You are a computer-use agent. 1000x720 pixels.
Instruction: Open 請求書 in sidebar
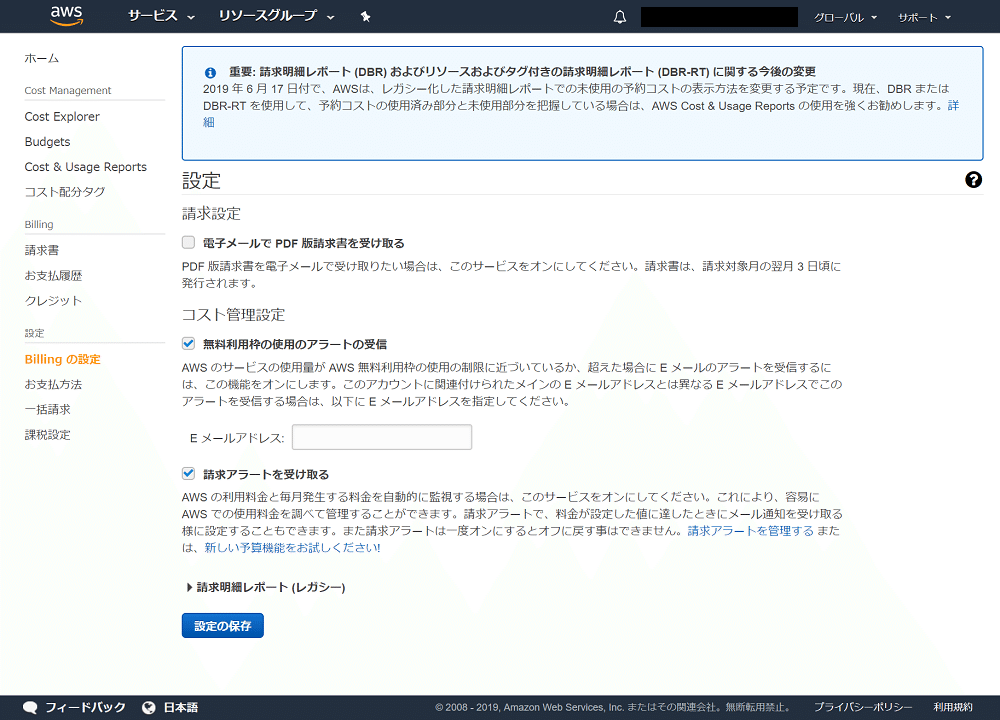(41, 251)
